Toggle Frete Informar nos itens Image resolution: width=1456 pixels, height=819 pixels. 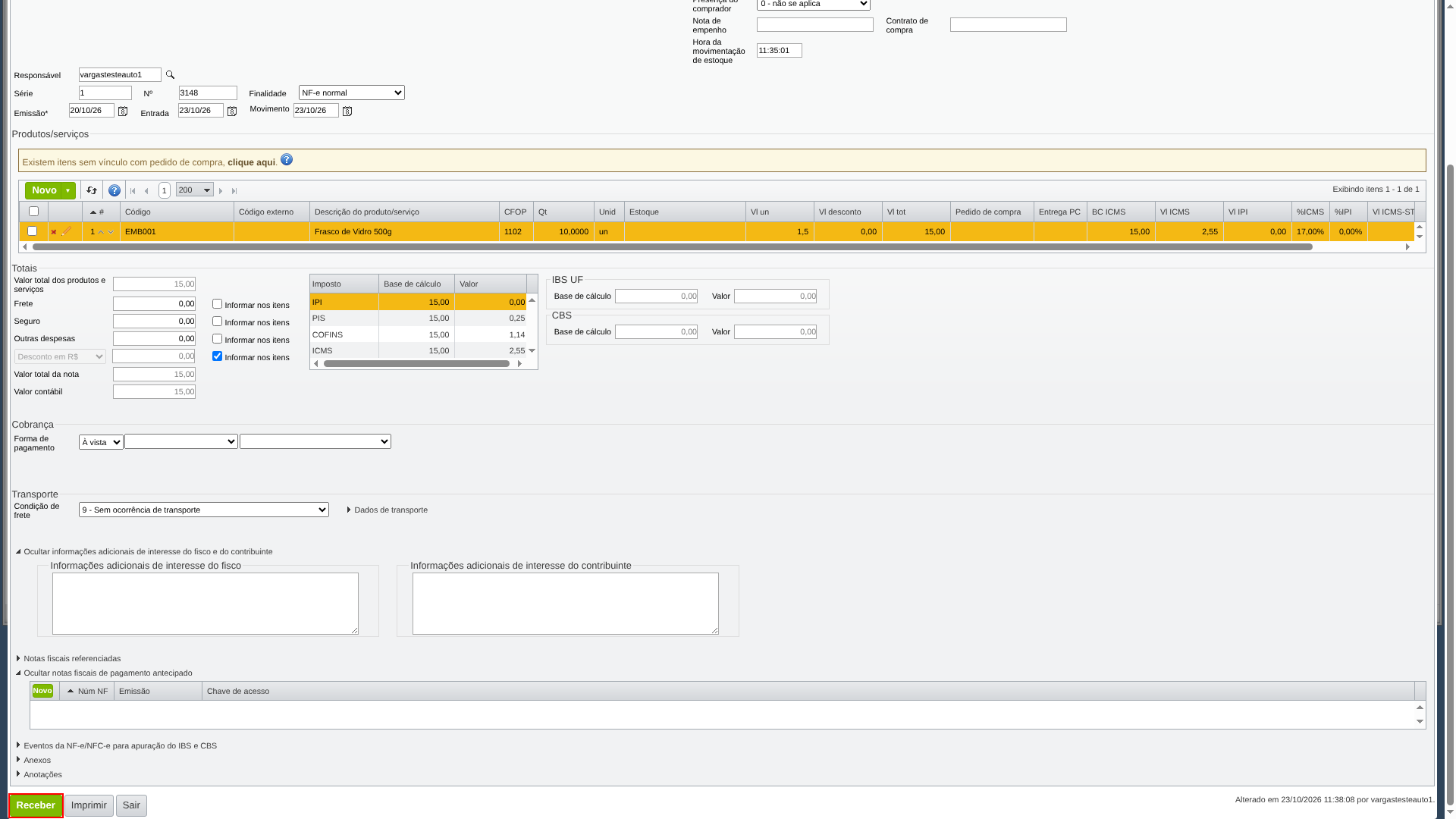[x=217, y=304]
